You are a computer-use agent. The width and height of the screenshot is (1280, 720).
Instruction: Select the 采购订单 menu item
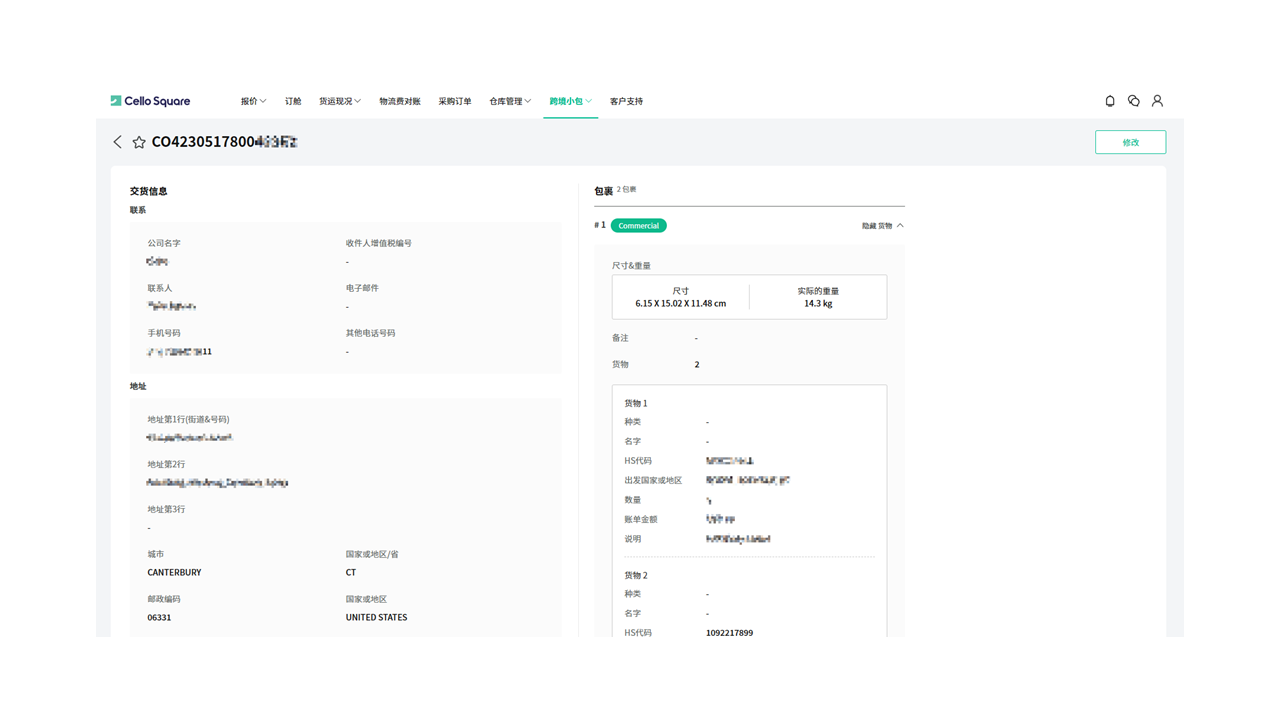click(x=455, y=101)
